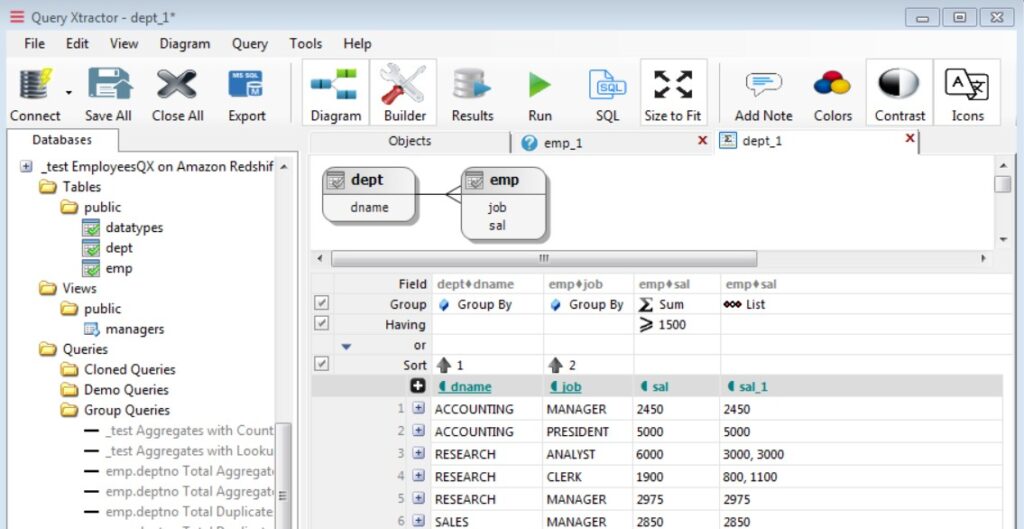Run the query with the green arrow
Screen dimensions: 1024x529
(x=539, y=85)
